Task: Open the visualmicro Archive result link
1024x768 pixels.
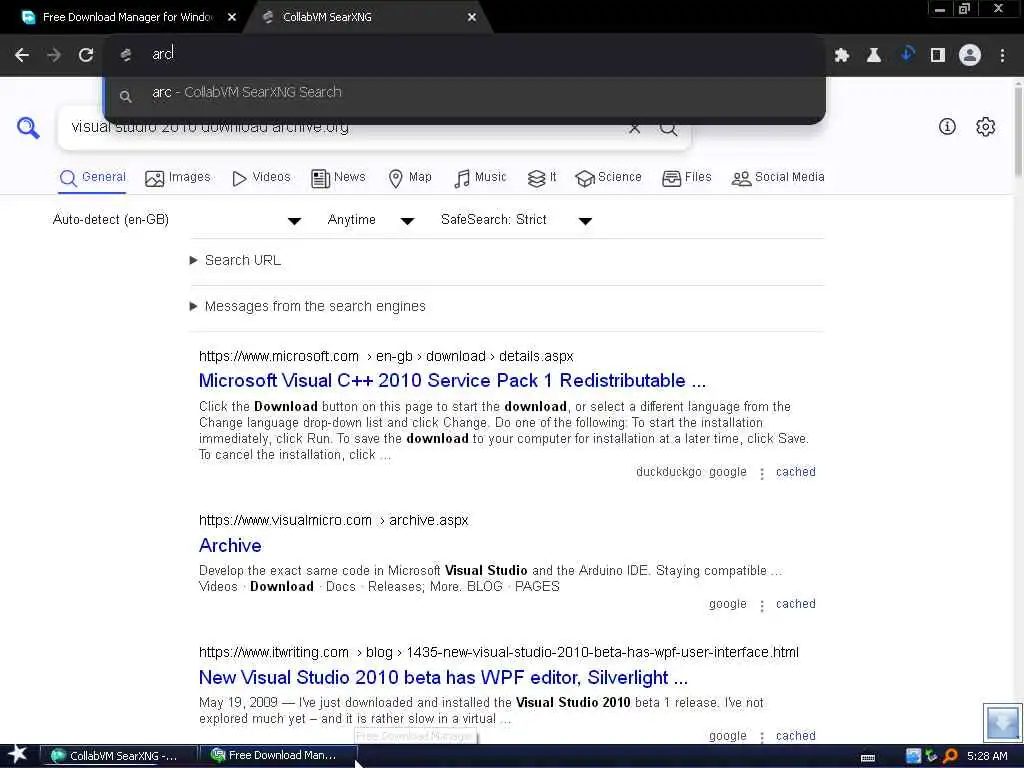Action: pyautogui.click(x=230, y=545)
